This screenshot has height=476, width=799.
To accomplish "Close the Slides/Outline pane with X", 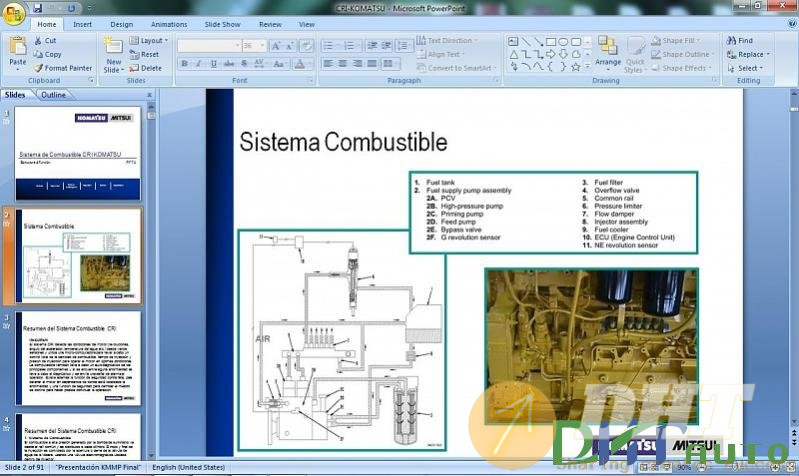I will (149, 95).
